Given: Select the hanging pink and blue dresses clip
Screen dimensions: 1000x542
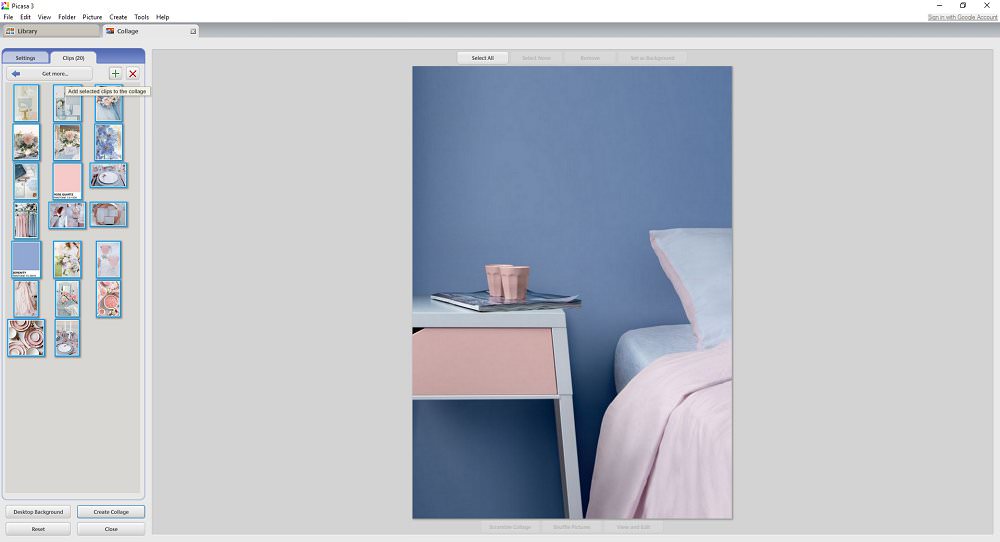Looking at the screenshot, I should (x=26, y=220).
